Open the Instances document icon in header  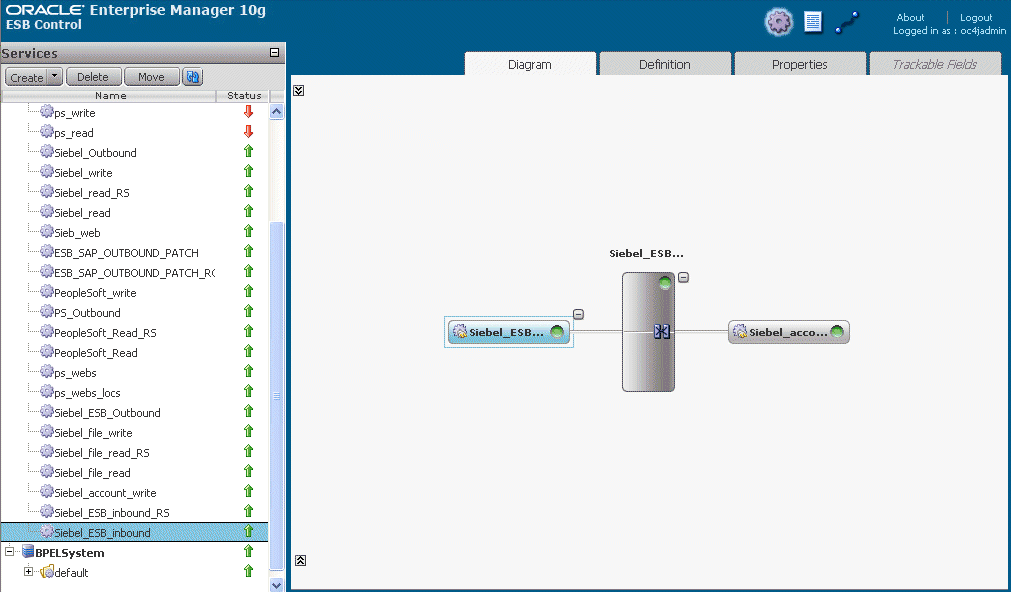coord(813,22)
